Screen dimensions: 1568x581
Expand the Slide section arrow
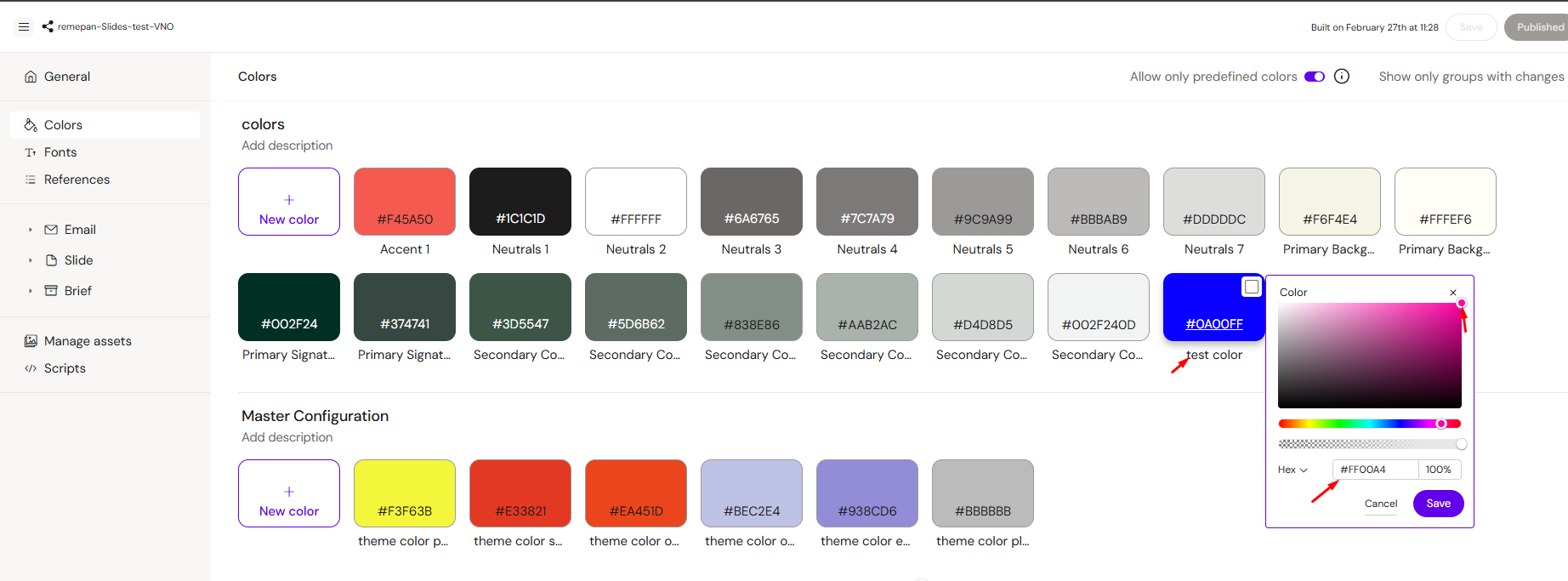click(31, 260)
